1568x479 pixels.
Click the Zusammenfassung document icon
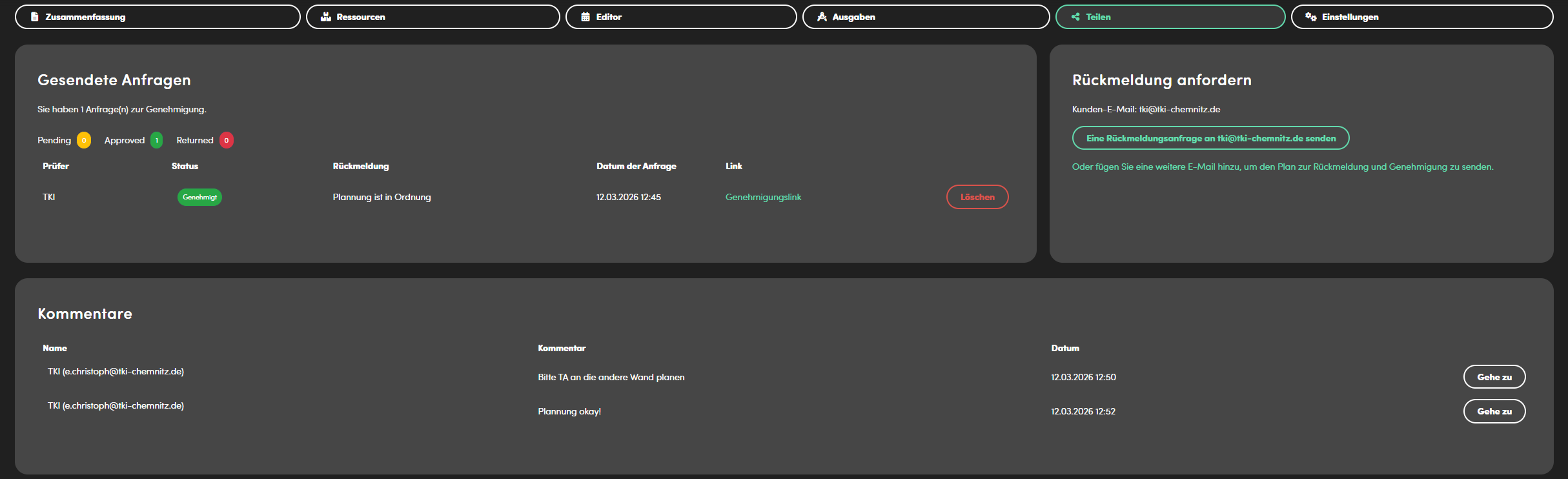tap(35, 17)
